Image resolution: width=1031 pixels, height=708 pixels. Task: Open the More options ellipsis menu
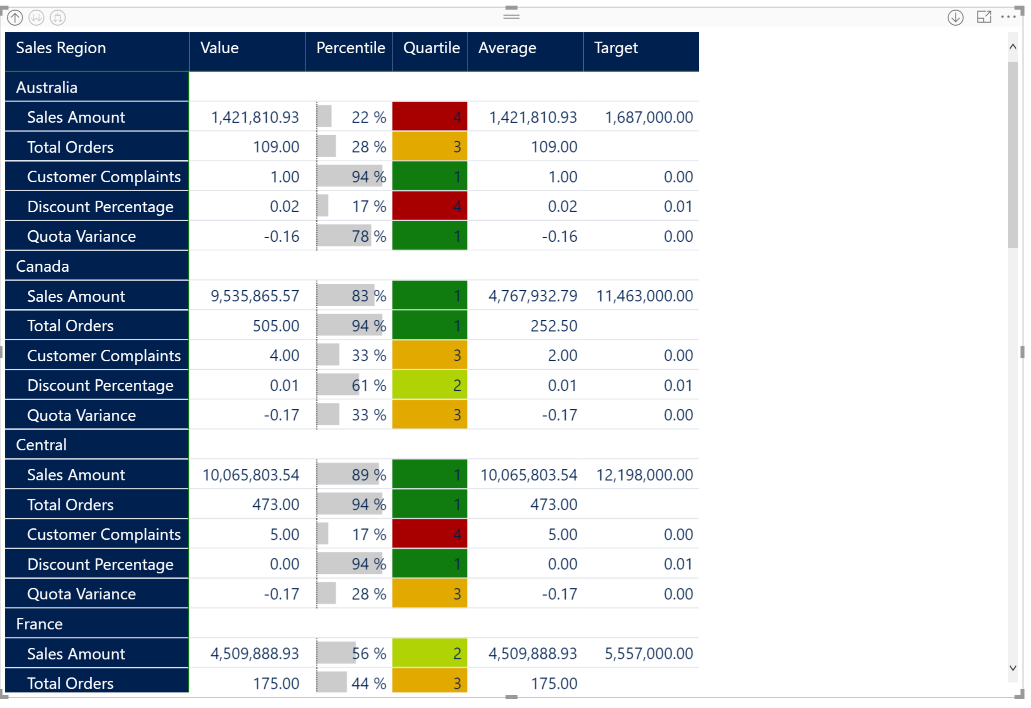(1008, 17)
